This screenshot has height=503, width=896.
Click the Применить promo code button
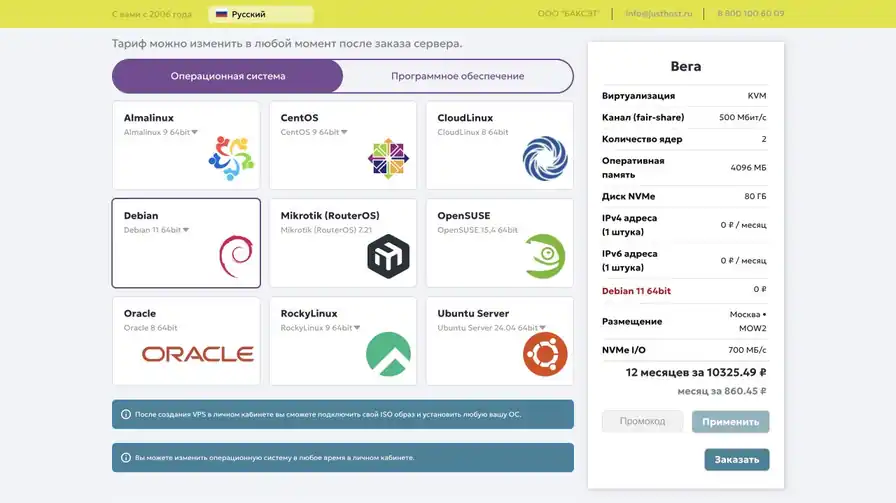730,422
